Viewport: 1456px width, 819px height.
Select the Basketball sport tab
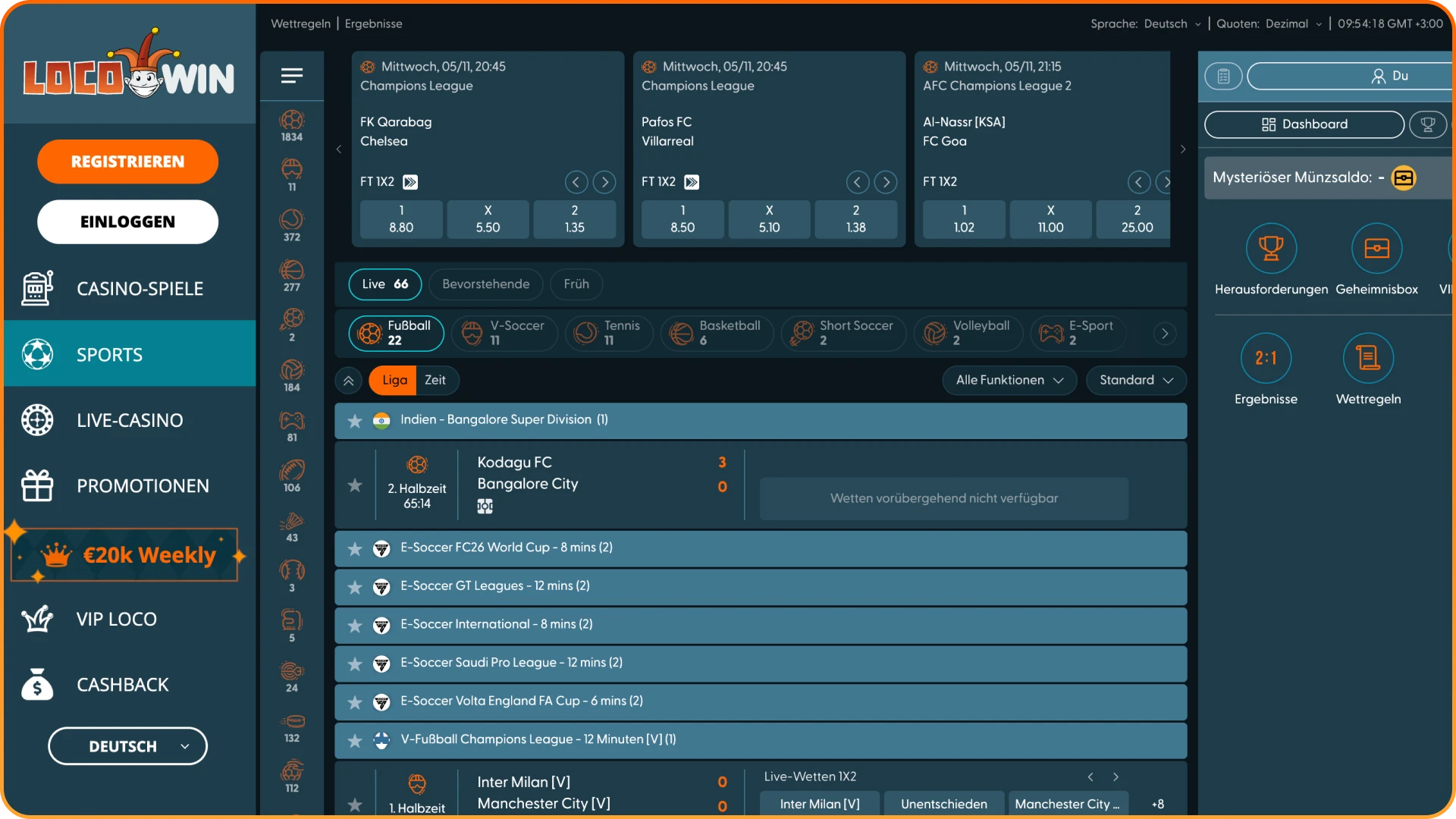[x=717, y=333]
